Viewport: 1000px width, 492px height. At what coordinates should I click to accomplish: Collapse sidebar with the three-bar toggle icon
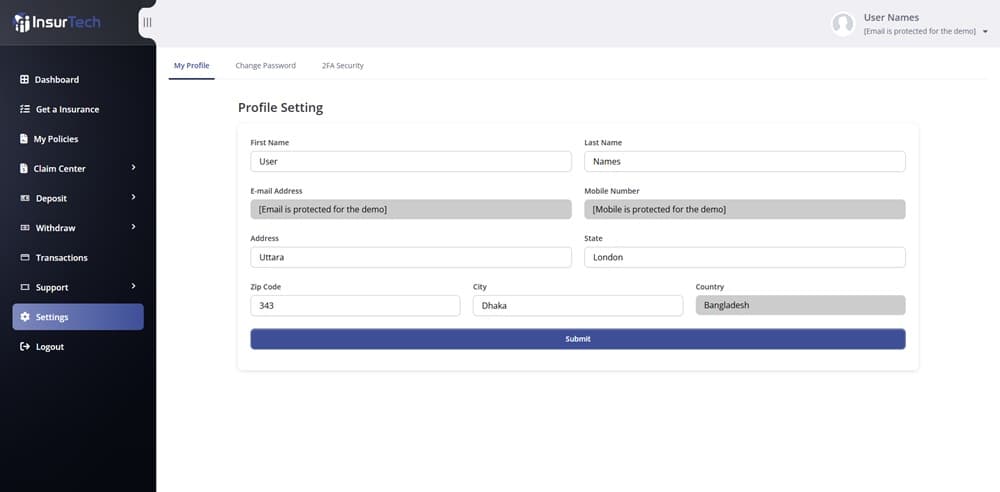(x=147, y=22)
